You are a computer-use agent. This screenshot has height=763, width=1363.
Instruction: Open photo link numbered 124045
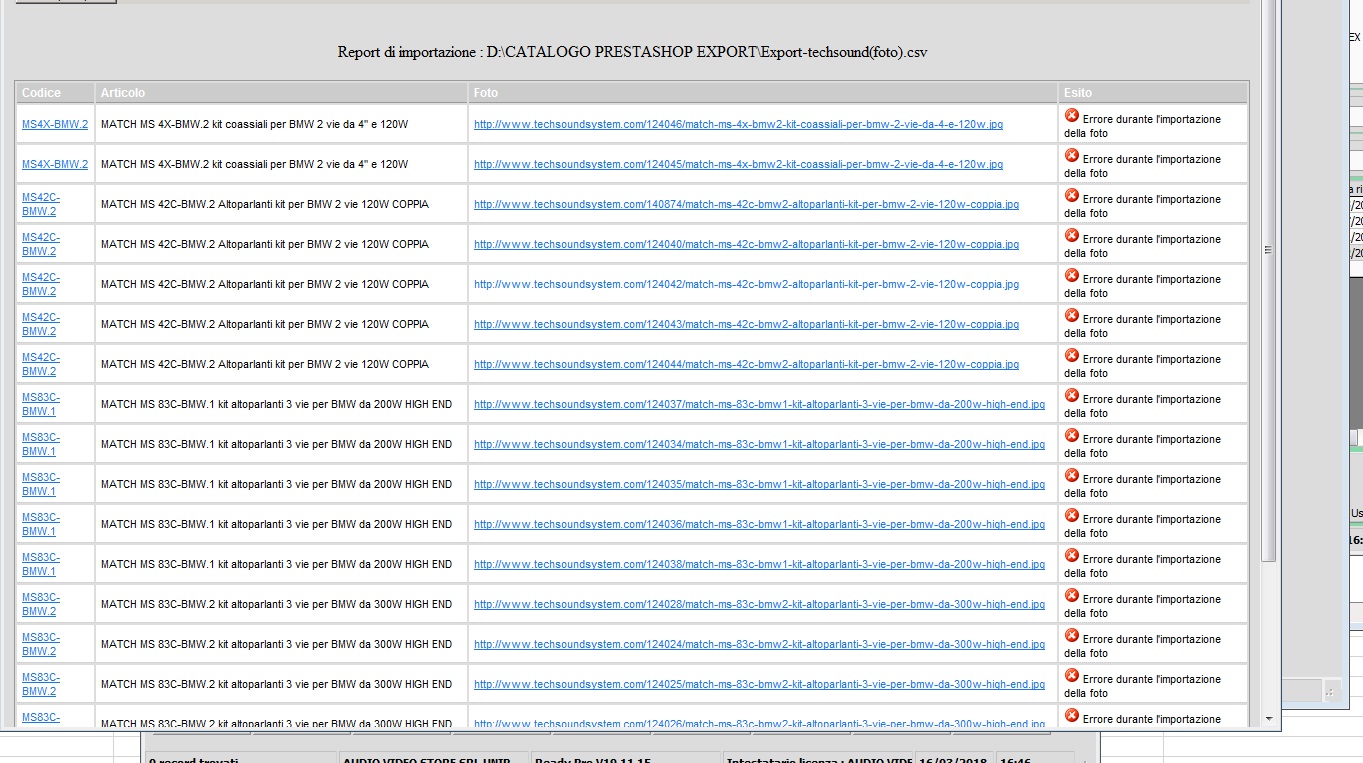(x=738, y=165)
